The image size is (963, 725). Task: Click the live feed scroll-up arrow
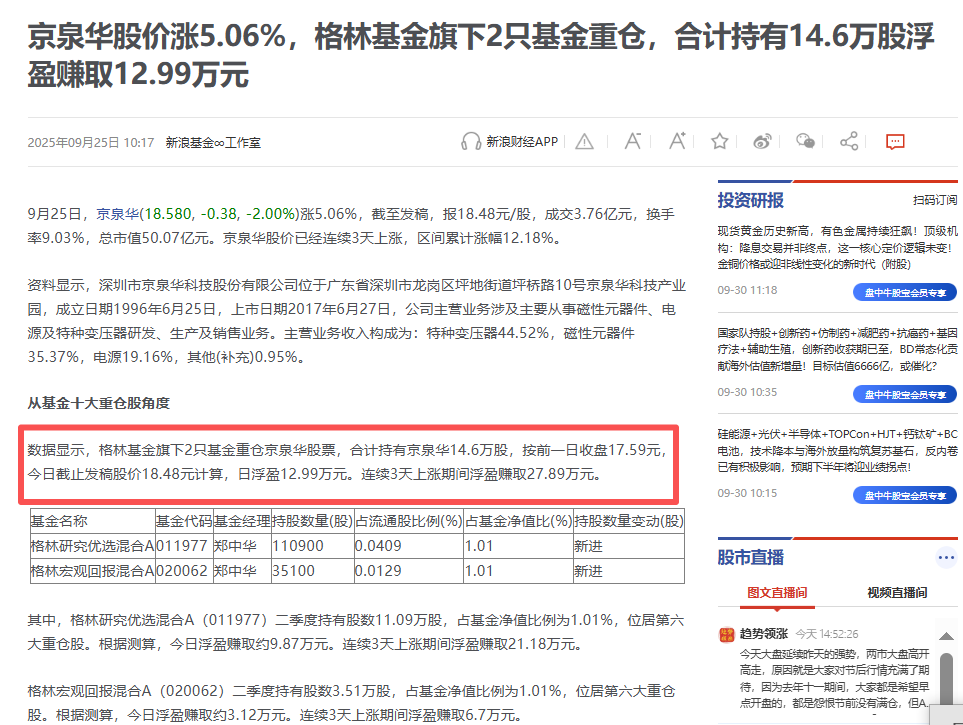[946, 636]
